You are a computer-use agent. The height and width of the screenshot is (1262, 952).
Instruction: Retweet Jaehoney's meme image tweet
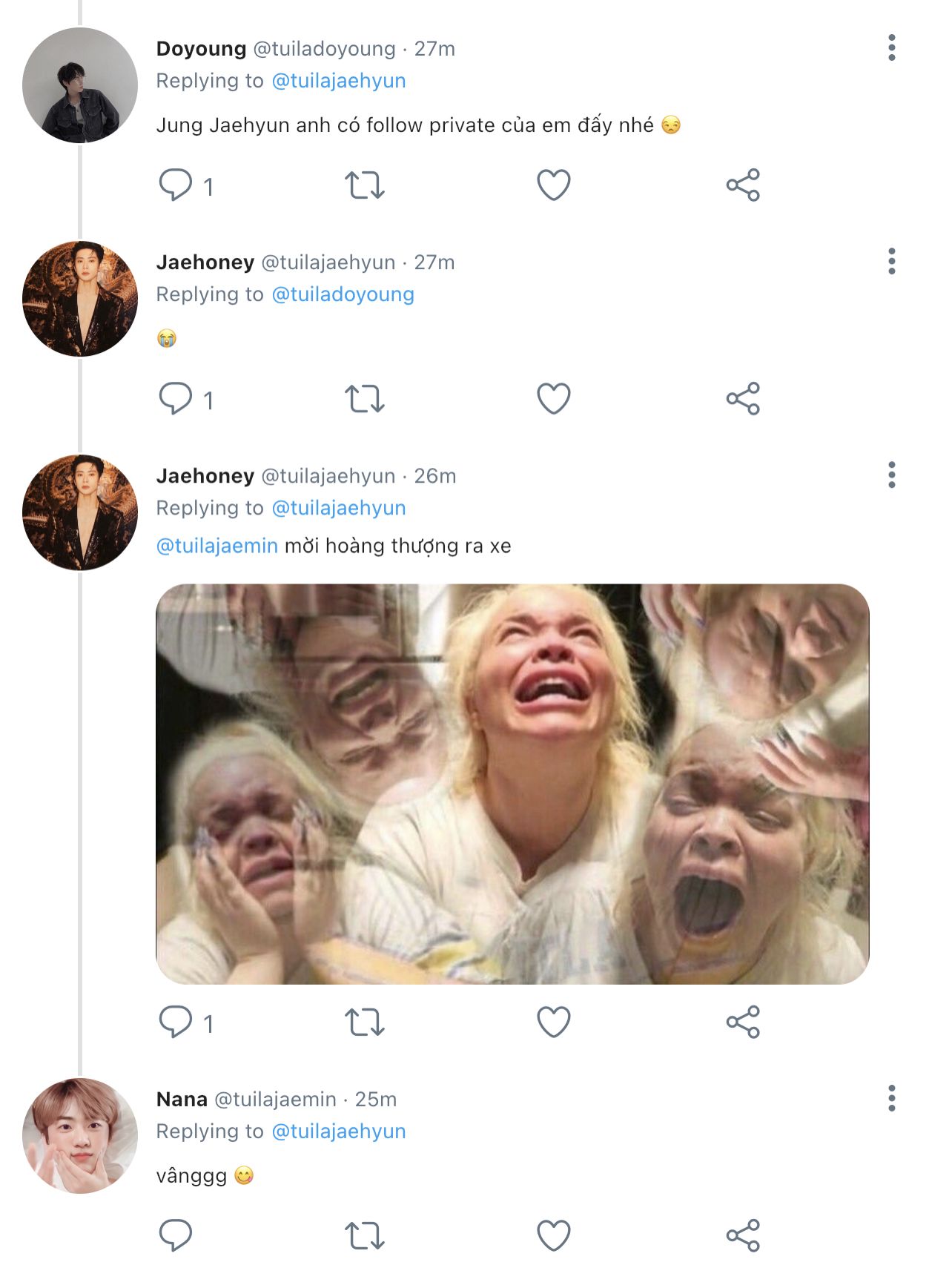[364, 1022]
